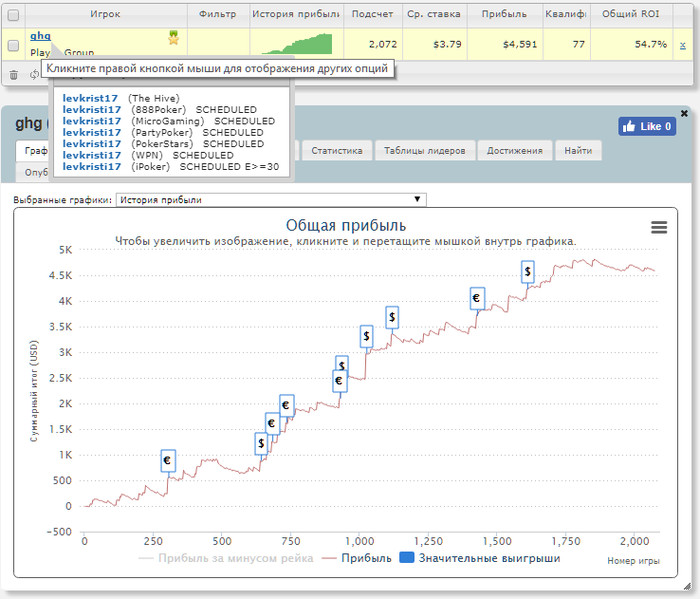The height and width of the screenshot is (599, 700).
Task: Open the 'Таблицы лидеров' tab
Action: pos(426,150)
